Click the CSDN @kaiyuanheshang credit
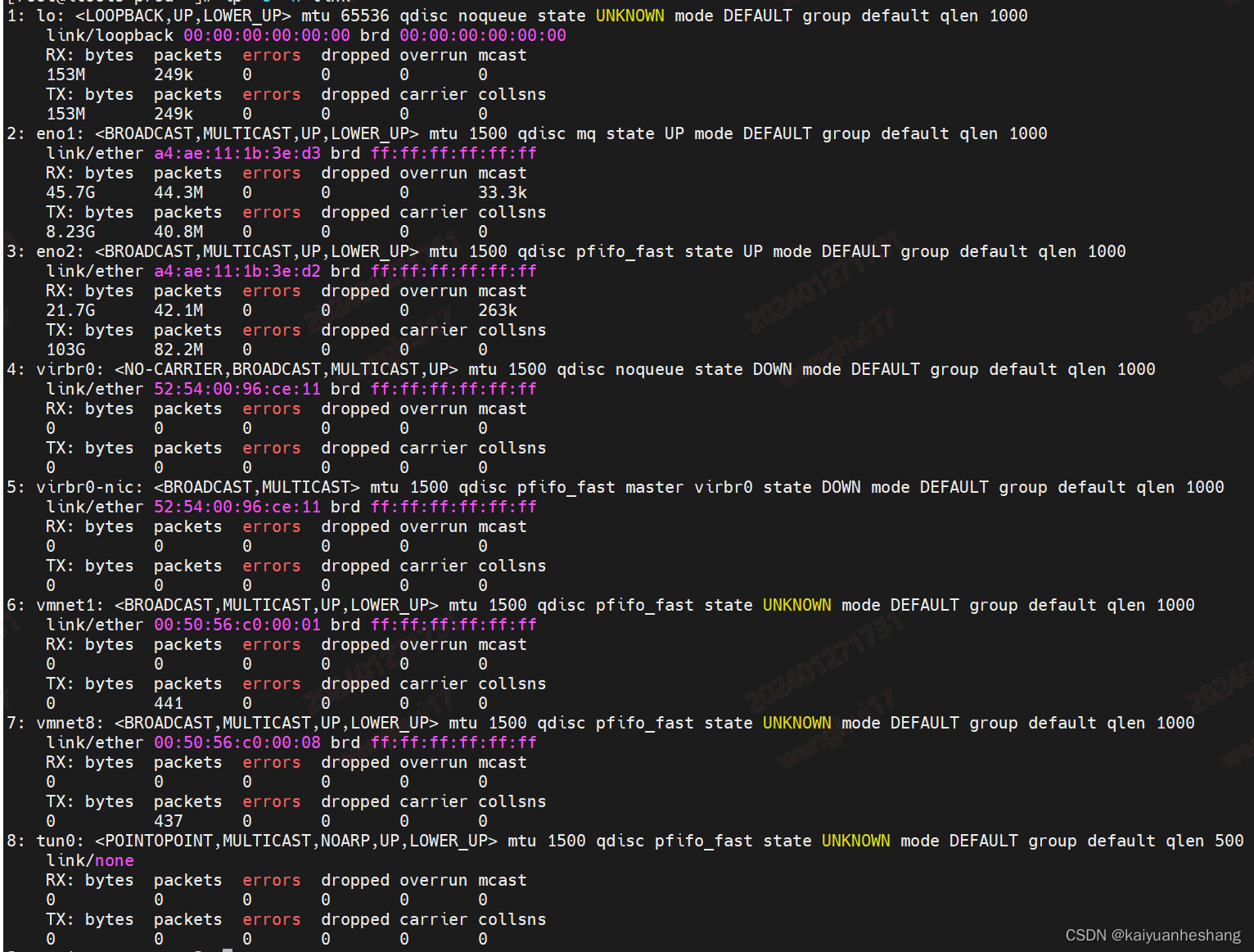 [x=1153, y=935]
